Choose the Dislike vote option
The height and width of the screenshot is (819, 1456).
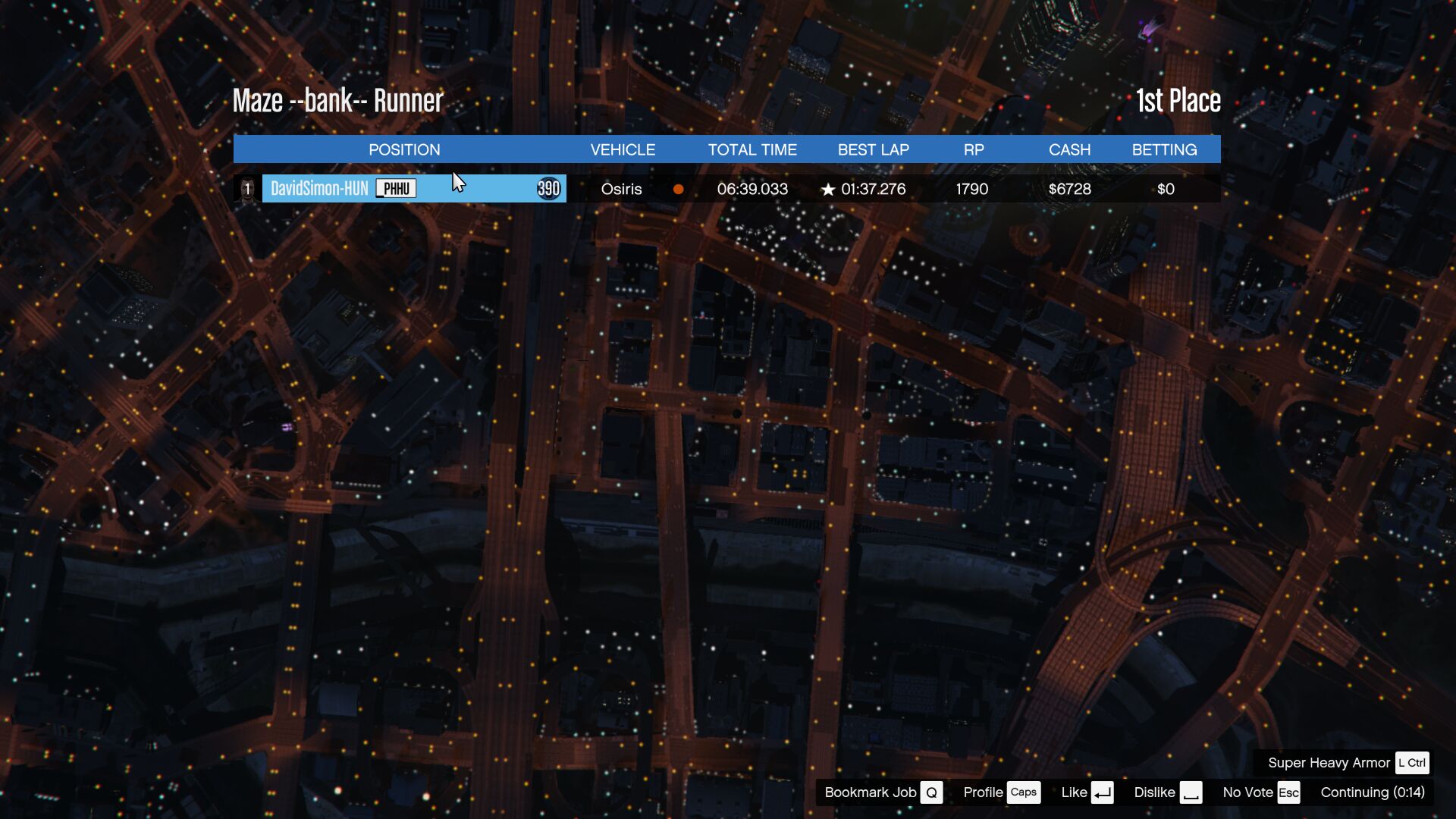point(1154,792)
